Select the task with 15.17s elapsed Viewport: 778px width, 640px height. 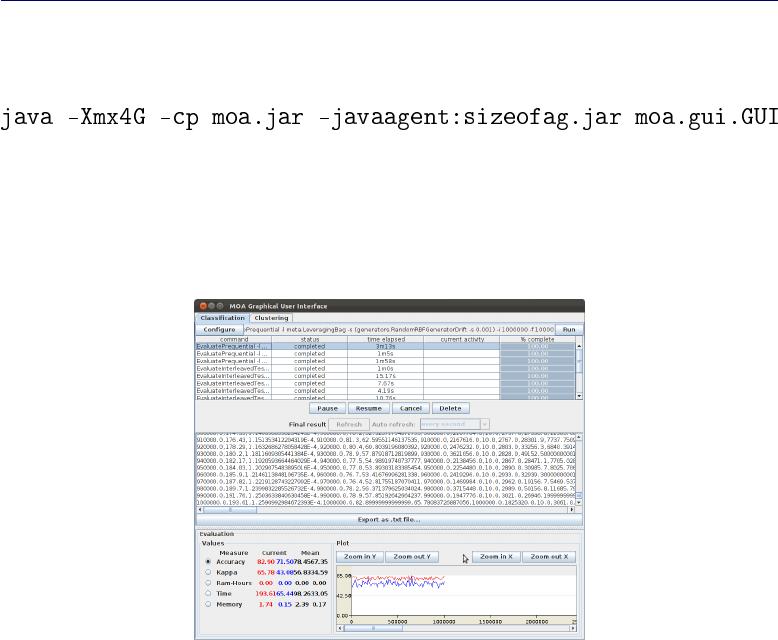(x=386, y=376)
